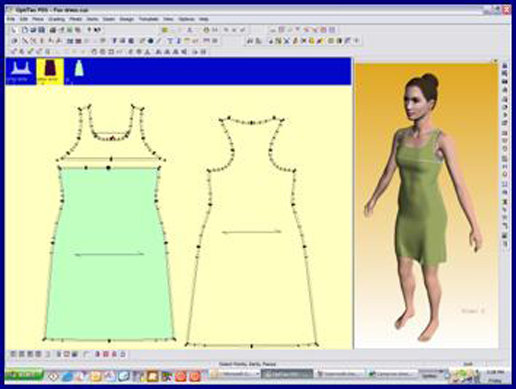Image resolution: width=516 pixels, height=389 pixels.
Task: Select the arrow pointer tool in top toolbar
Action: pos(14,30)
